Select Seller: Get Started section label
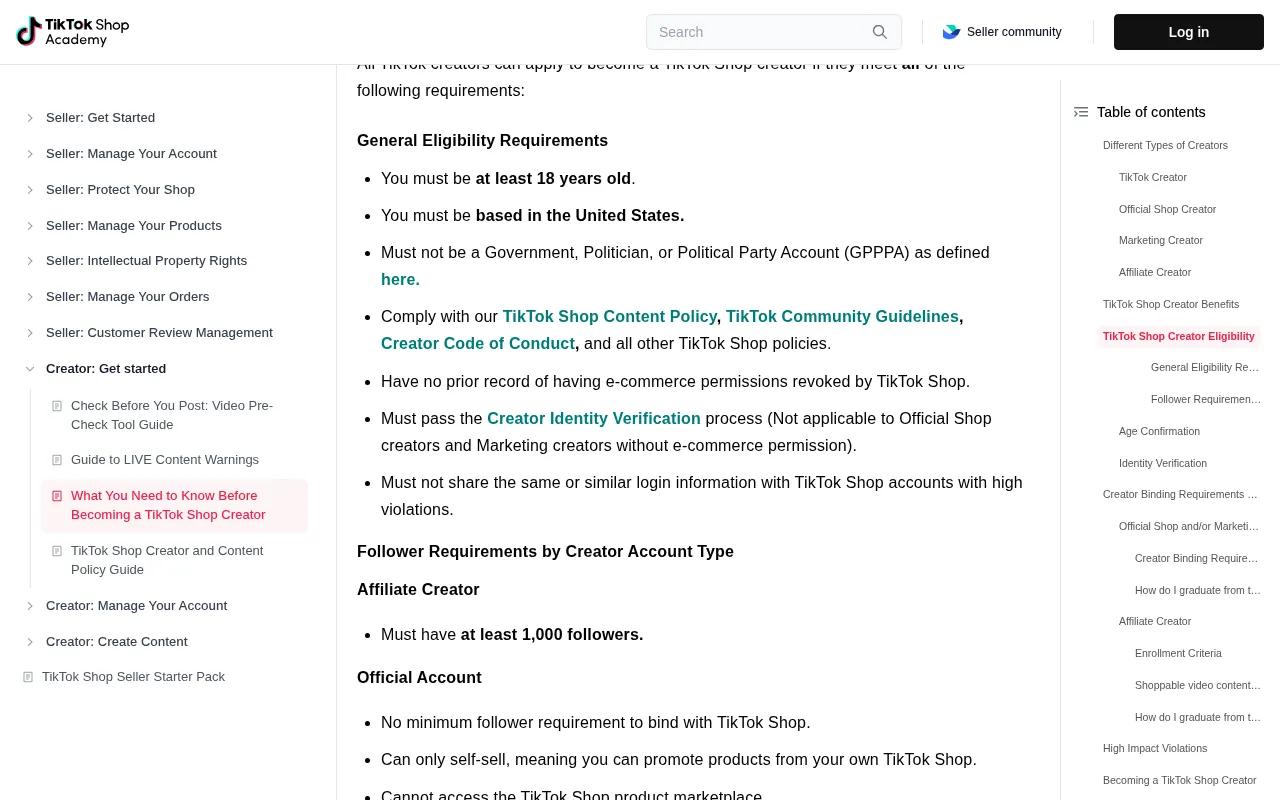This screenshot has width=1280, height=800. coord(100,118)
